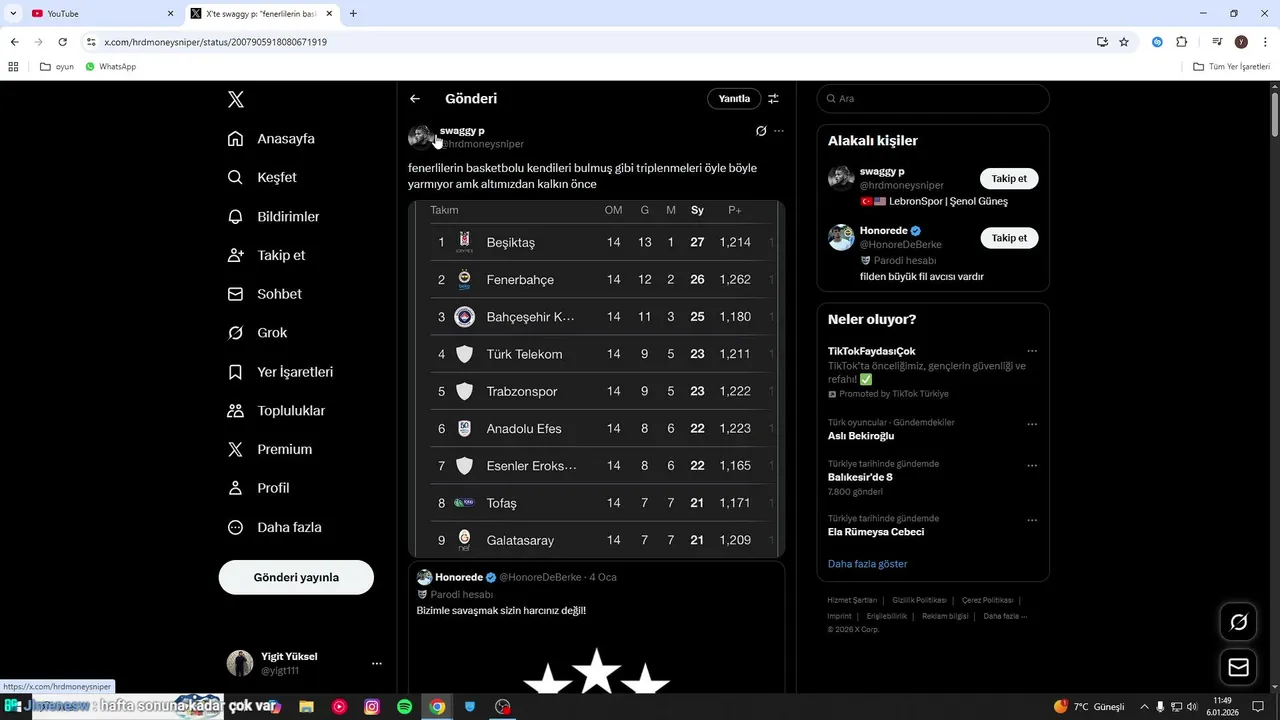Image resolution: width=1280 pixels, height=720 pixels.
Task: Open options for TikTokFaydasıÇok promoted trend
Action: coord(1032,351)
